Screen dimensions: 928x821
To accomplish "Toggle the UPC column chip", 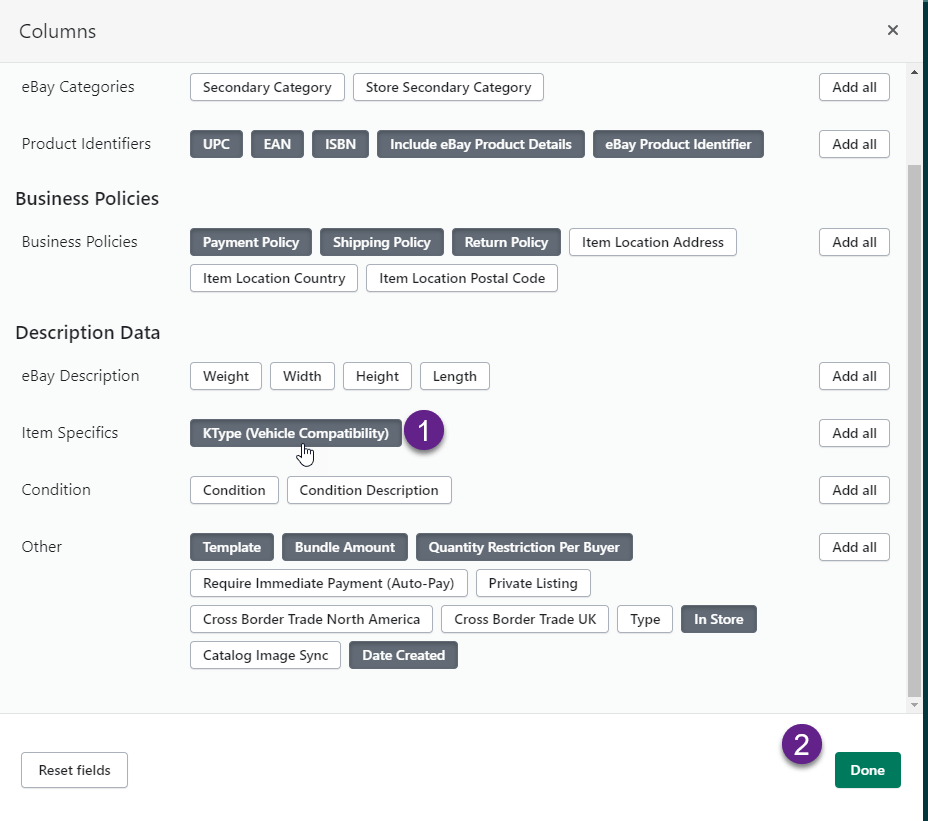I will click(216, 144).
